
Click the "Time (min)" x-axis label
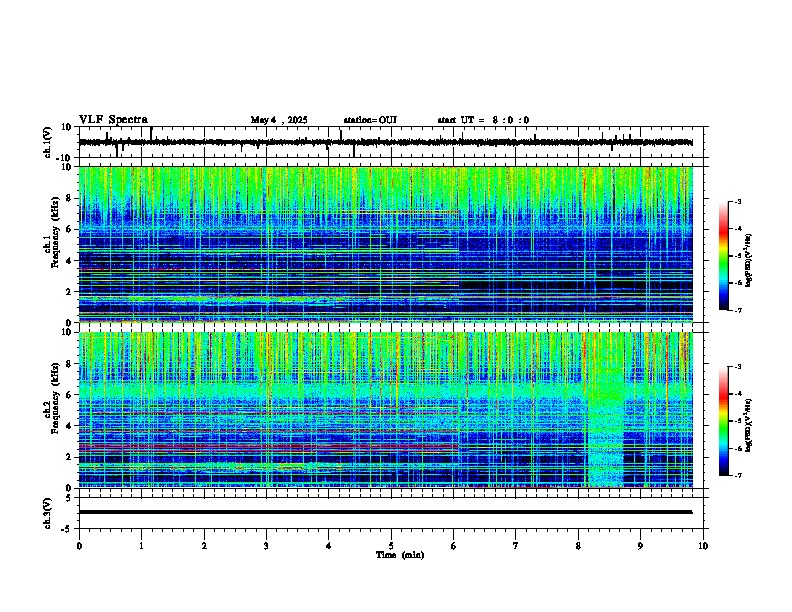point(400,555)
